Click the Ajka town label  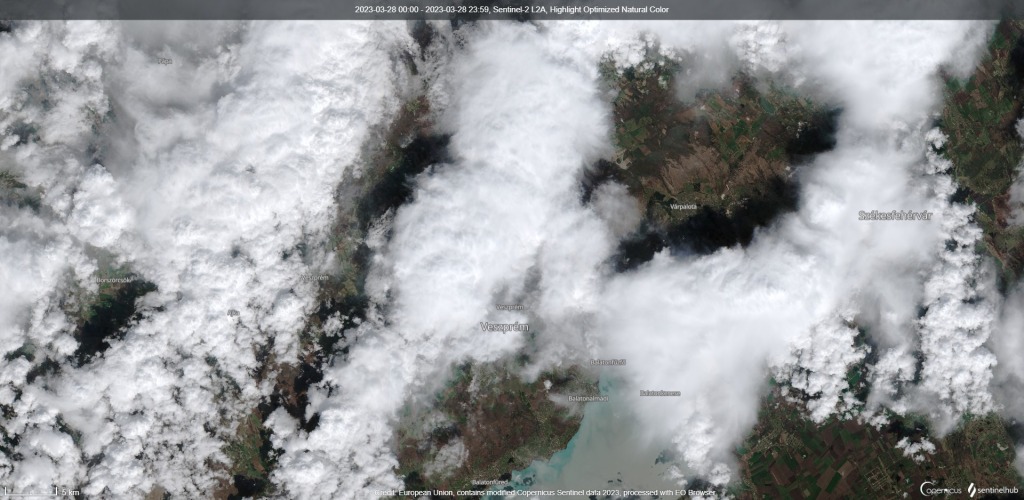pyautogui.click(x=234, y=312)
